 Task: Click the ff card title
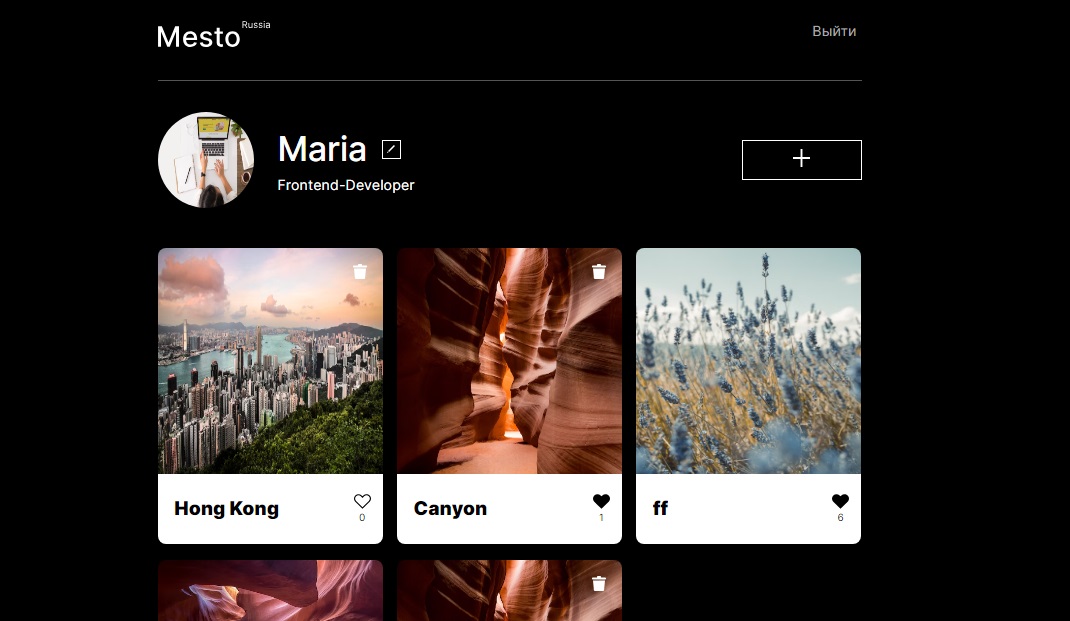660,508
